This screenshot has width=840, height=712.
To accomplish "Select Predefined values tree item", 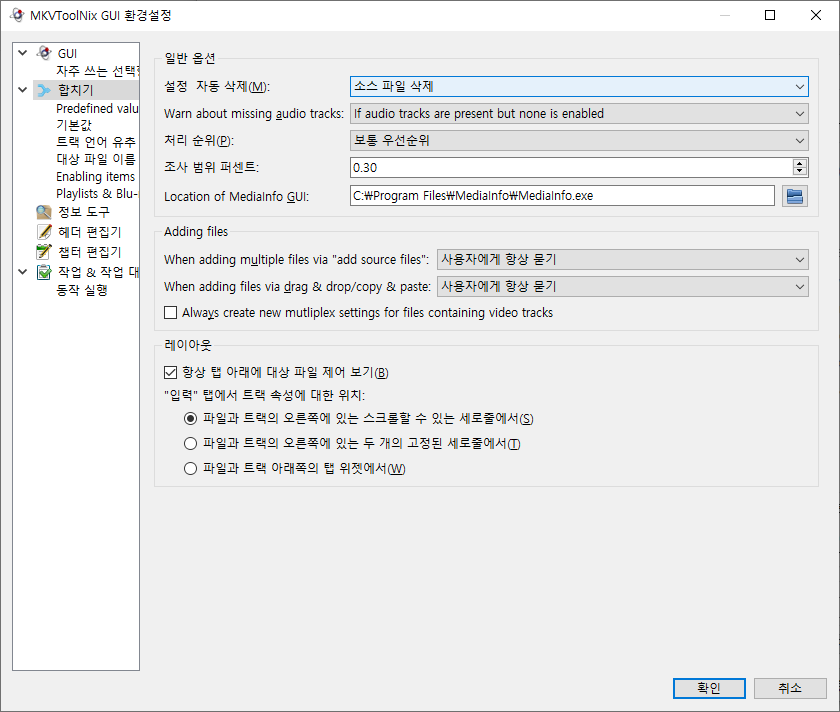I will click(x=98, y=109).
